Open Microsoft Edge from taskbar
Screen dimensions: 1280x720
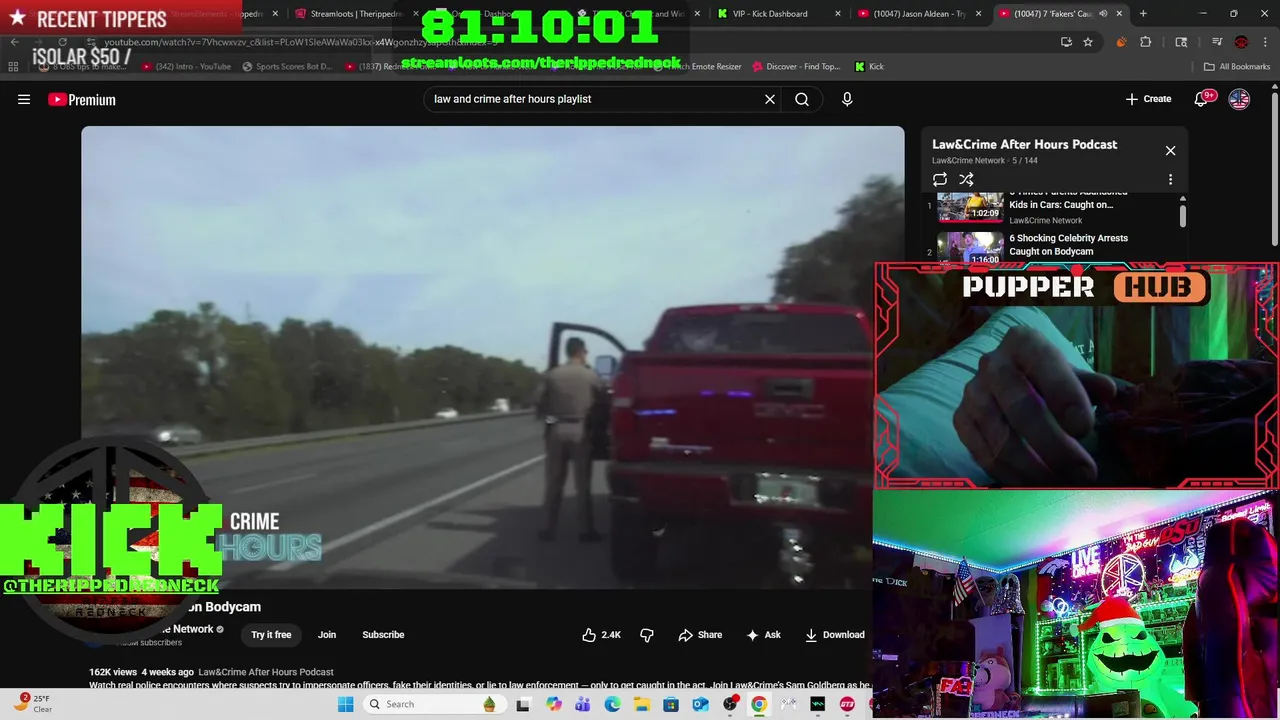coord(612,704)
